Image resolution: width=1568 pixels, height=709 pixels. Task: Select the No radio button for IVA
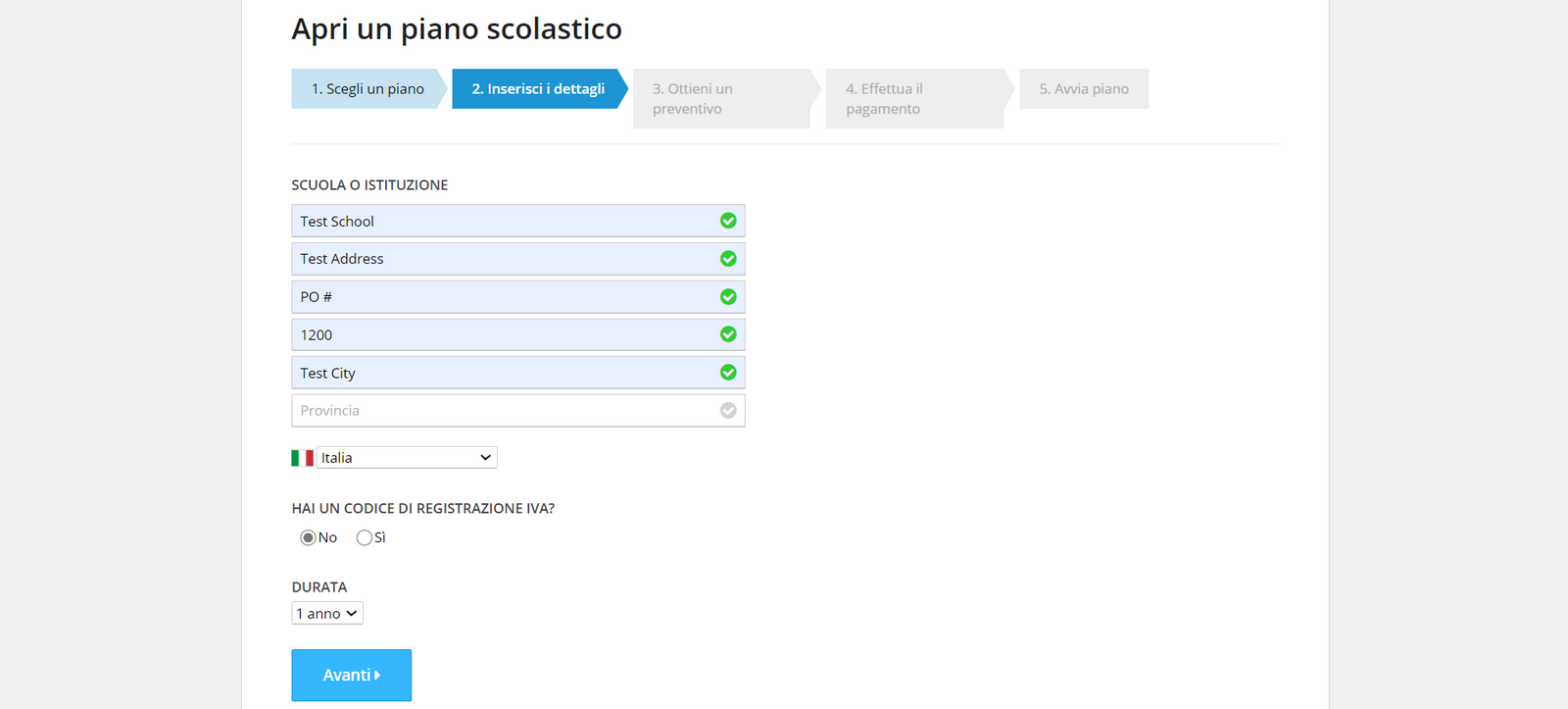coord(308,537)
